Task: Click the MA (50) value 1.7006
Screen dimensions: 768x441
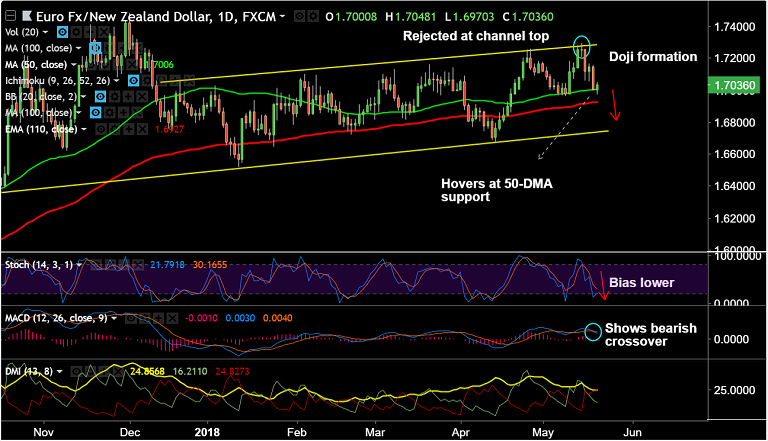Action: 161,65
